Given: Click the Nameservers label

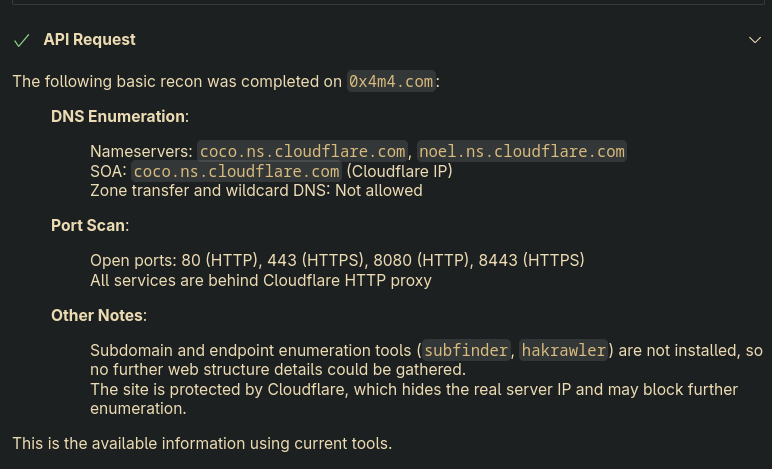Looking at the screenshot, I should [141, 151].
